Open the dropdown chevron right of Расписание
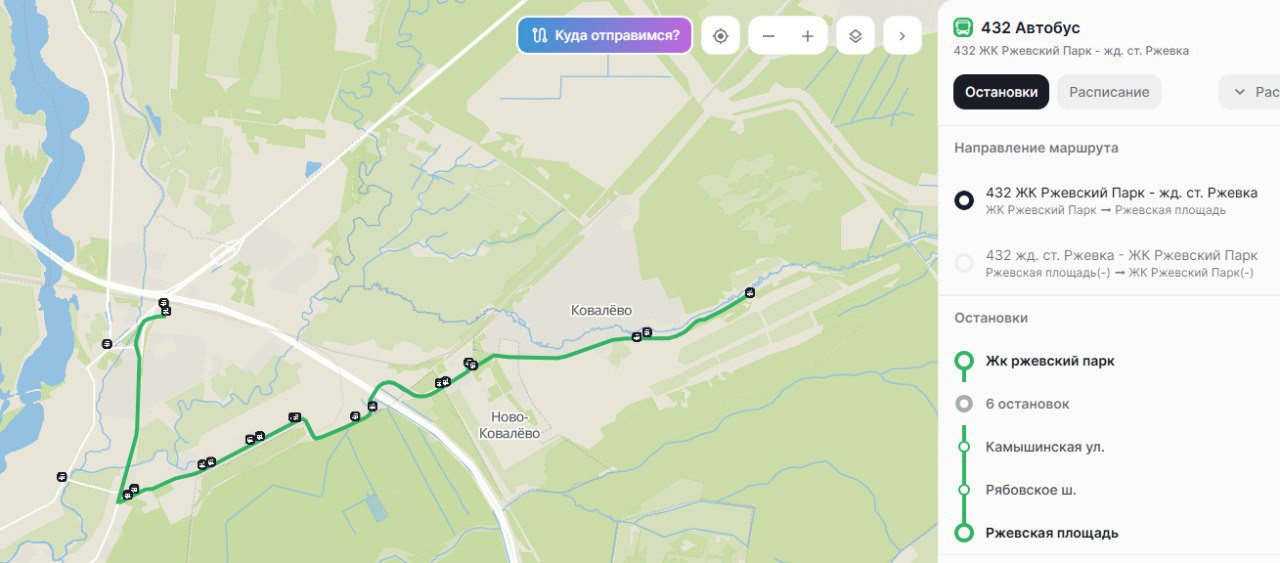Viewport: 1280px width, 563px height. pyautogui.click(x=1240, y=92)
